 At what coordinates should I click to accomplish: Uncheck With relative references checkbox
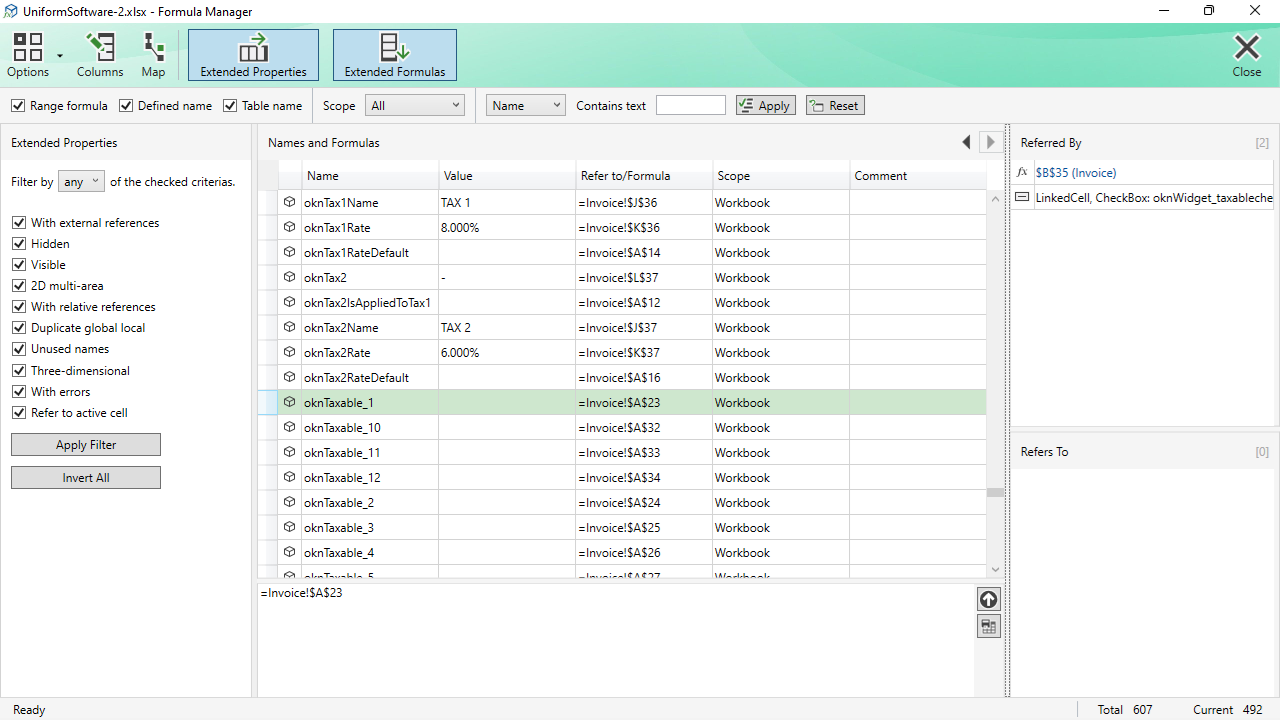coord(18,307)
